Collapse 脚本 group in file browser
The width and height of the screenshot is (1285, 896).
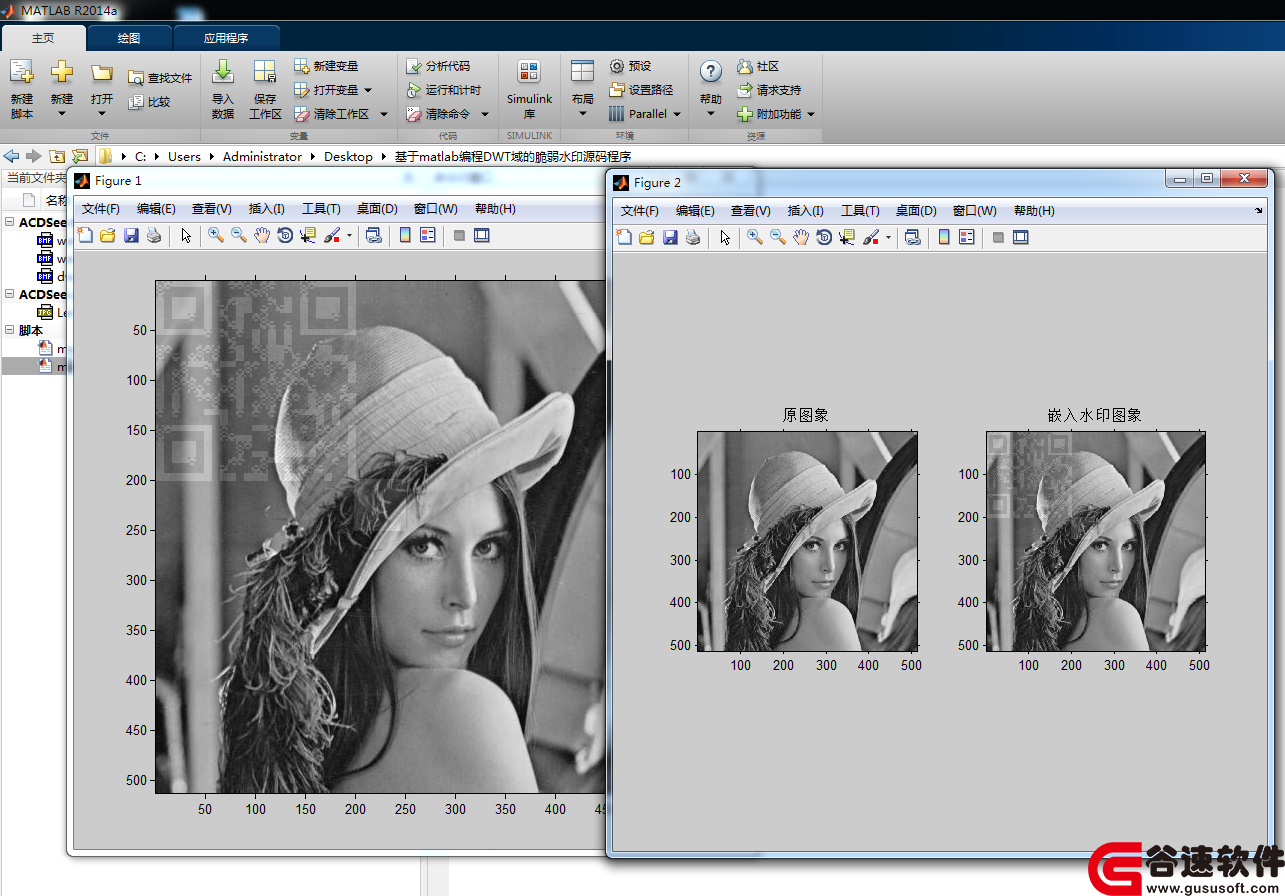pyautogui.click(x=9, y=330)
